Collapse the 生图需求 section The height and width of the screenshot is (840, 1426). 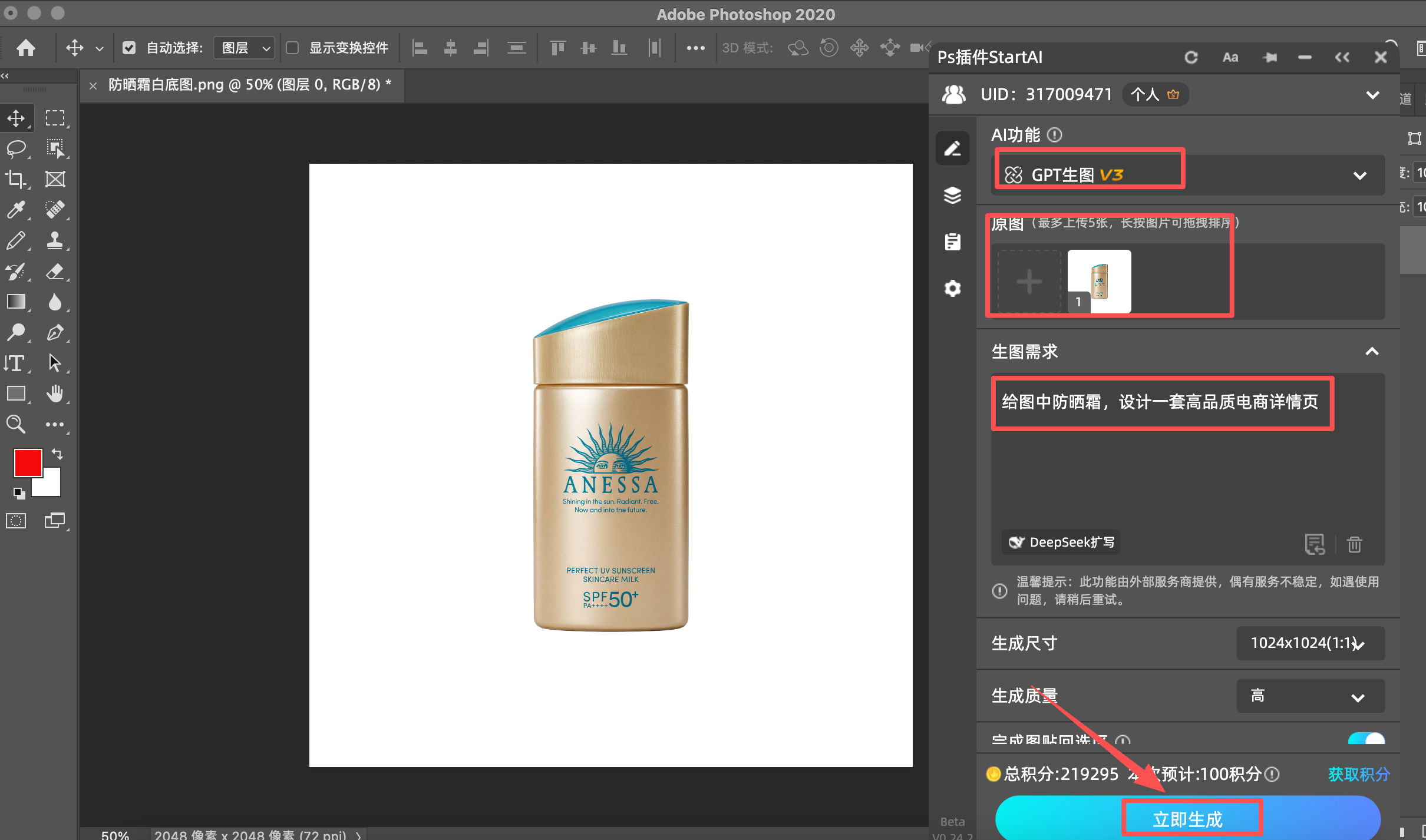1372,352
